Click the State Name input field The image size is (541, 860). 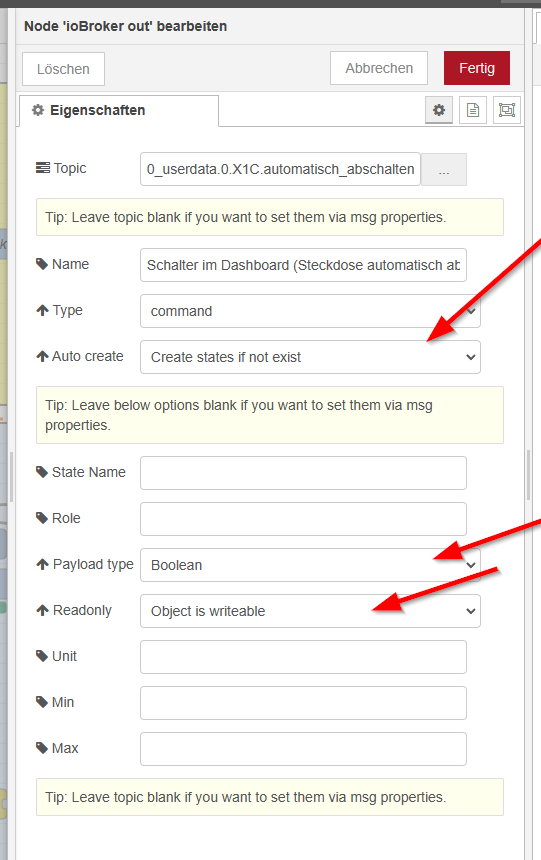pyautogui.click(x=303, y=473)
